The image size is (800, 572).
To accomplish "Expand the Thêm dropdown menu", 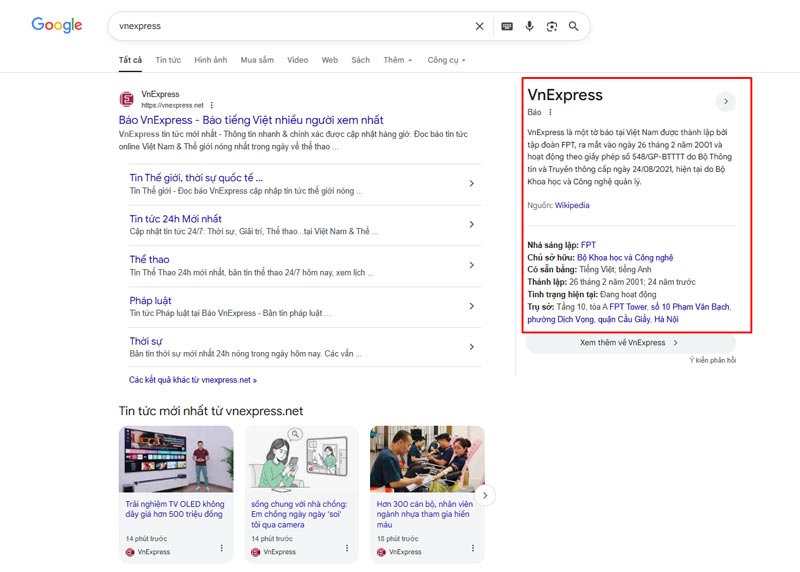I will tap(397, 60).
